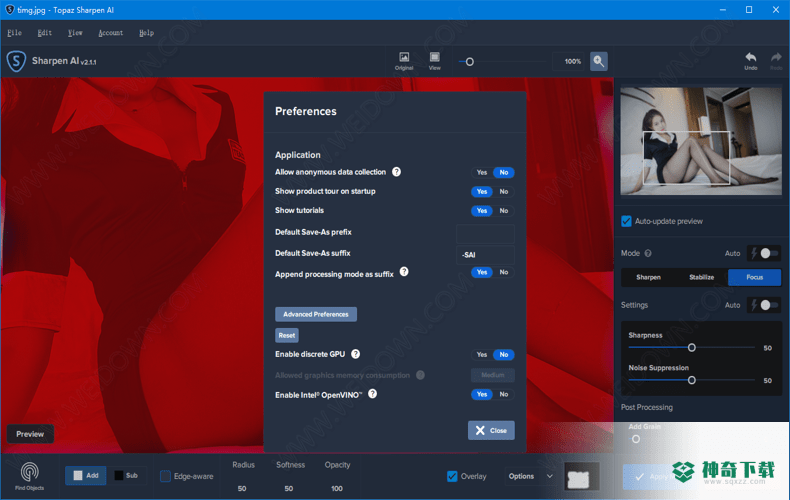
Task: Select the Add mask button
Action: pos(86,475)
